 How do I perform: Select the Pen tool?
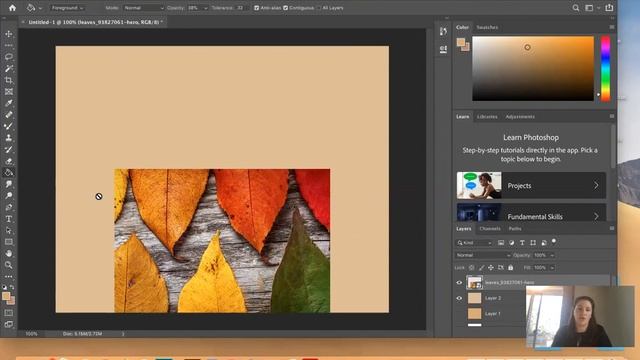(x=9, y=207)
